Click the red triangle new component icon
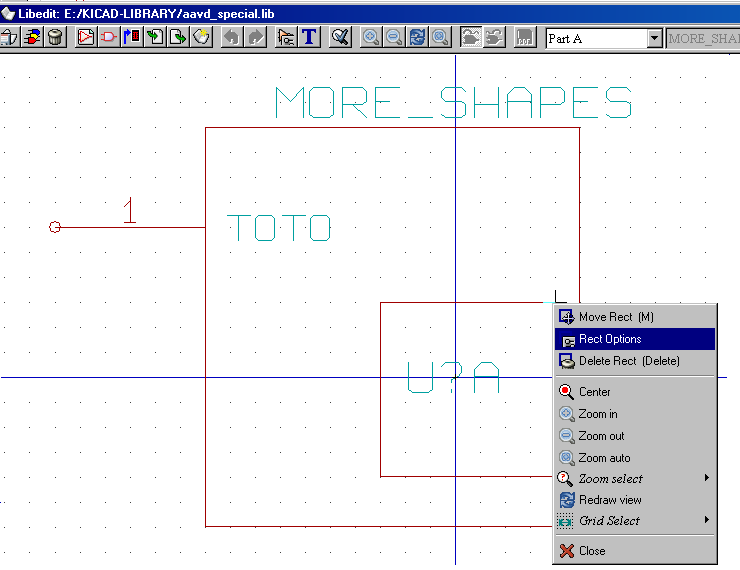 [x=86, y=38]
